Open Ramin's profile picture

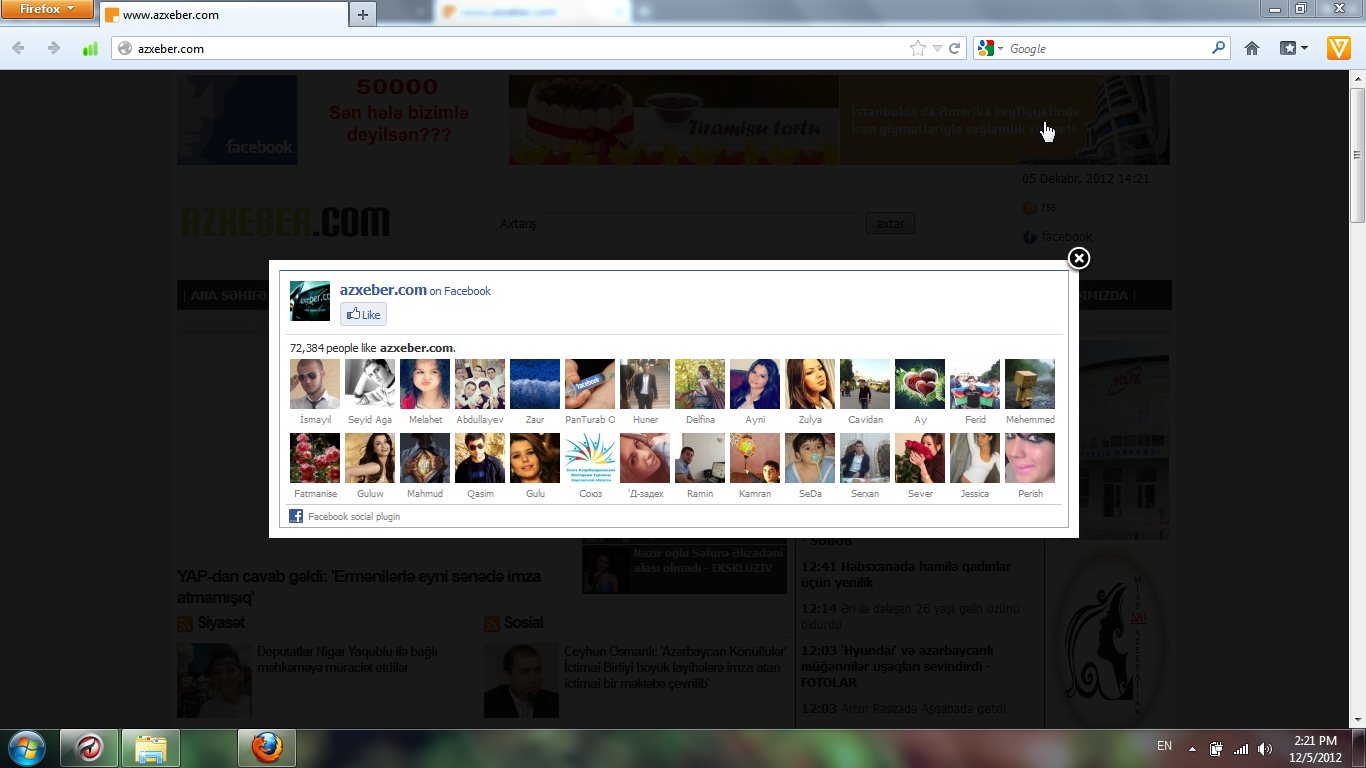(700, 458)
